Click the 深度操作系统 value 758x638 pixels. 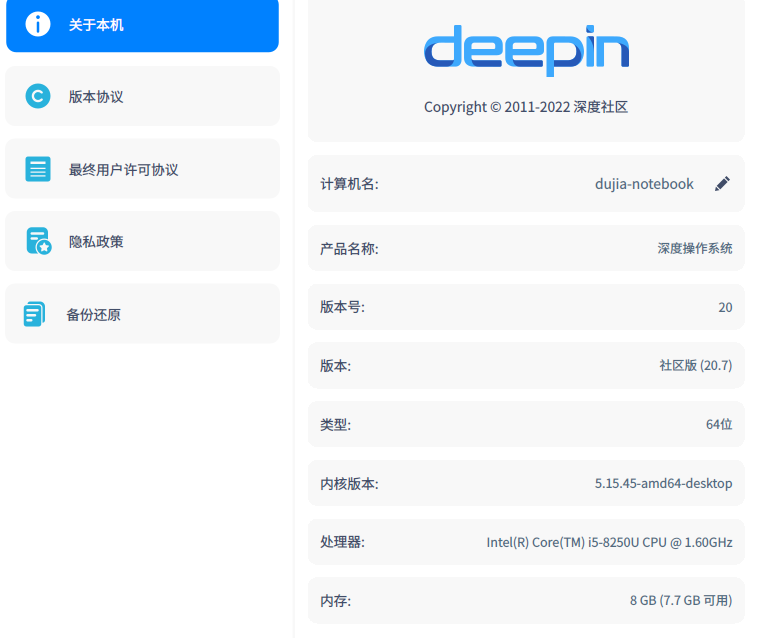(695, 248)
